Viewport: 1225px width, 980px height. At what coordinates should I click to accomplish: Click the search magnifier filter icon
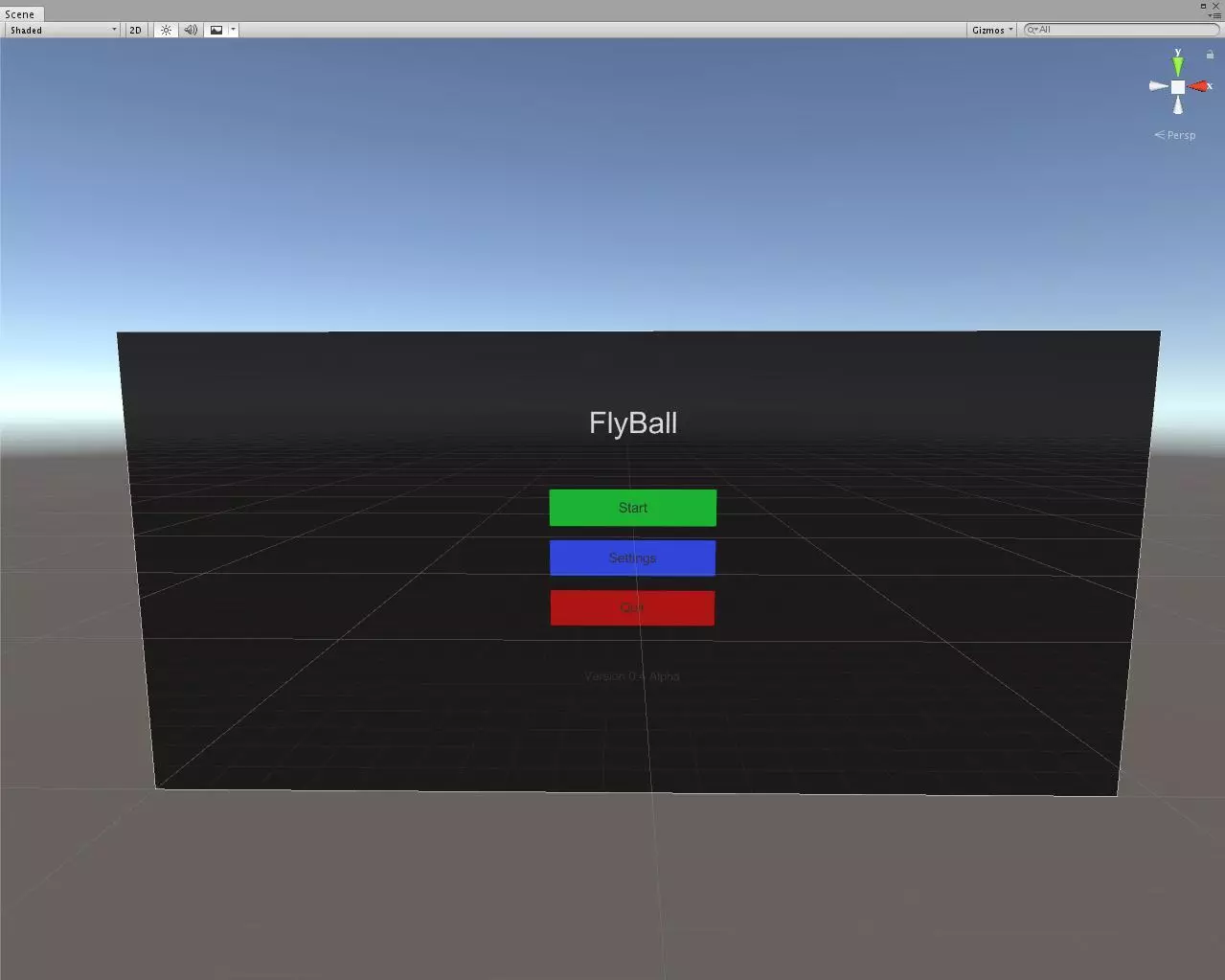(1032, 30)
